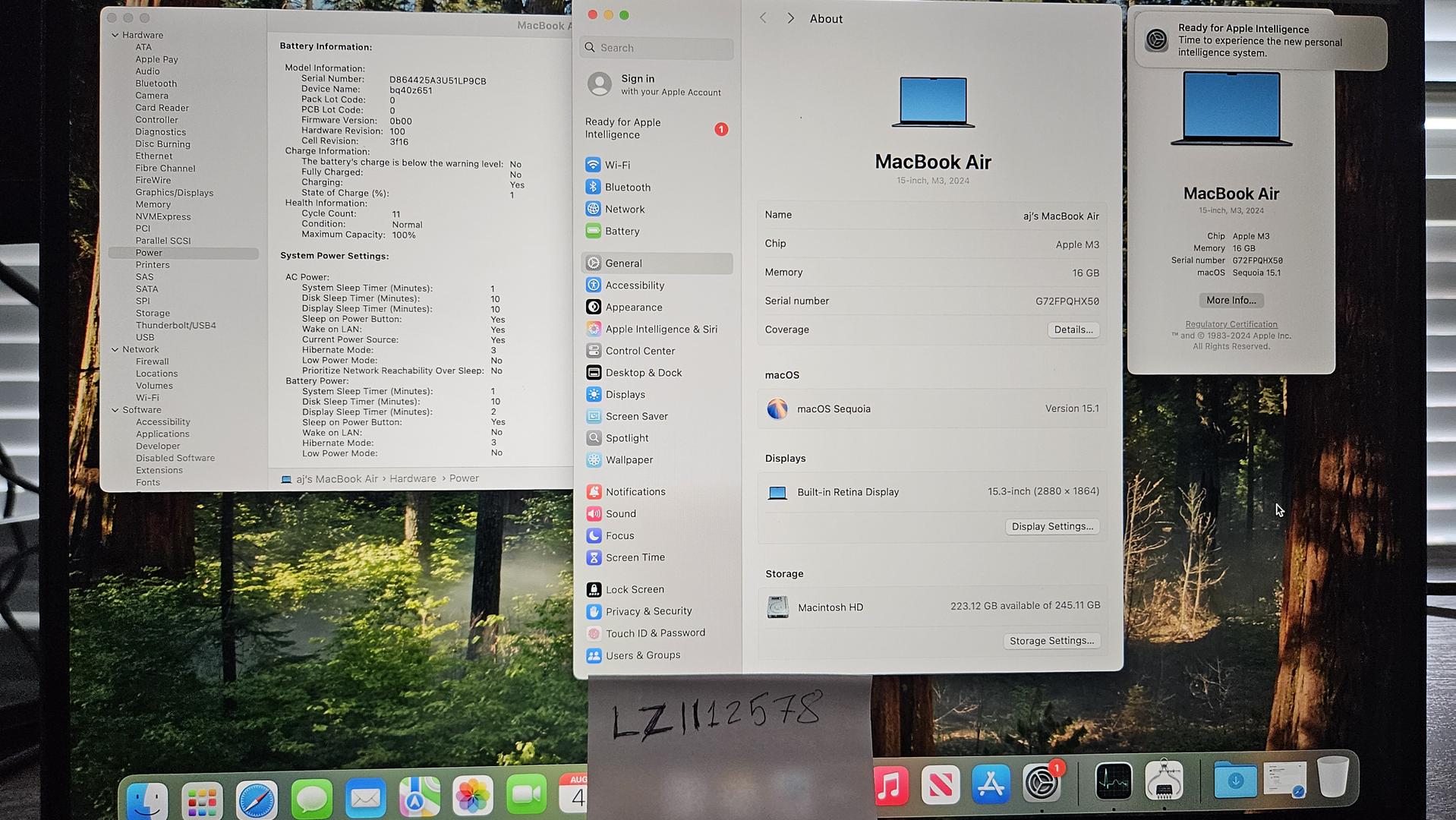Viewport: 1456px width, 820px height.
Task: Select Bluetooth in System Information tree
Action: point(156,84)
